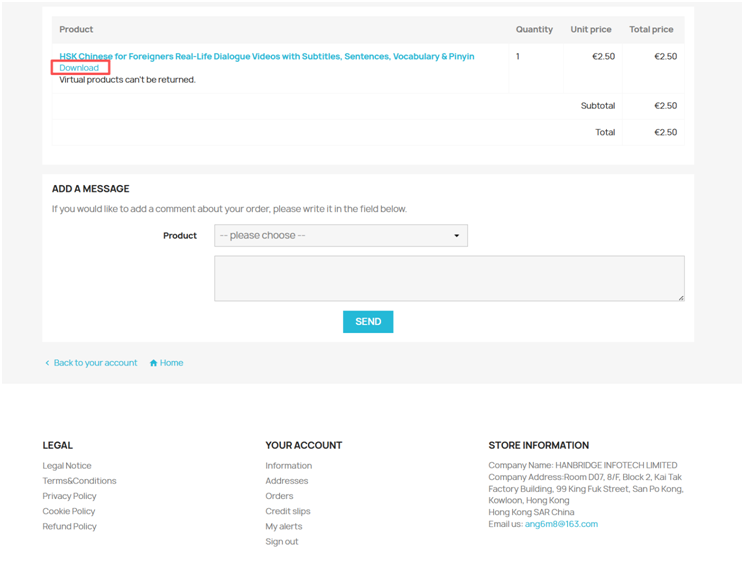Open the HSK Chinese for Foreigners product link
Viewport: 742px width, 583px height.
(x=266, y=56)
